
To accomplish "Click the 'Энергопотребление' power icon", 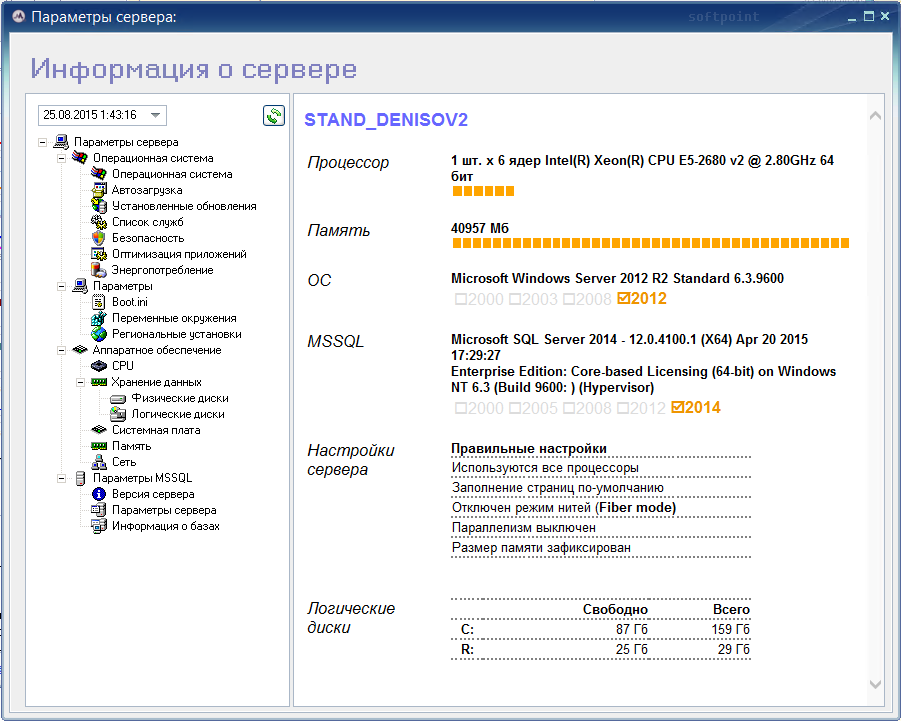I will pyautogui.click(x=99, y=269).
